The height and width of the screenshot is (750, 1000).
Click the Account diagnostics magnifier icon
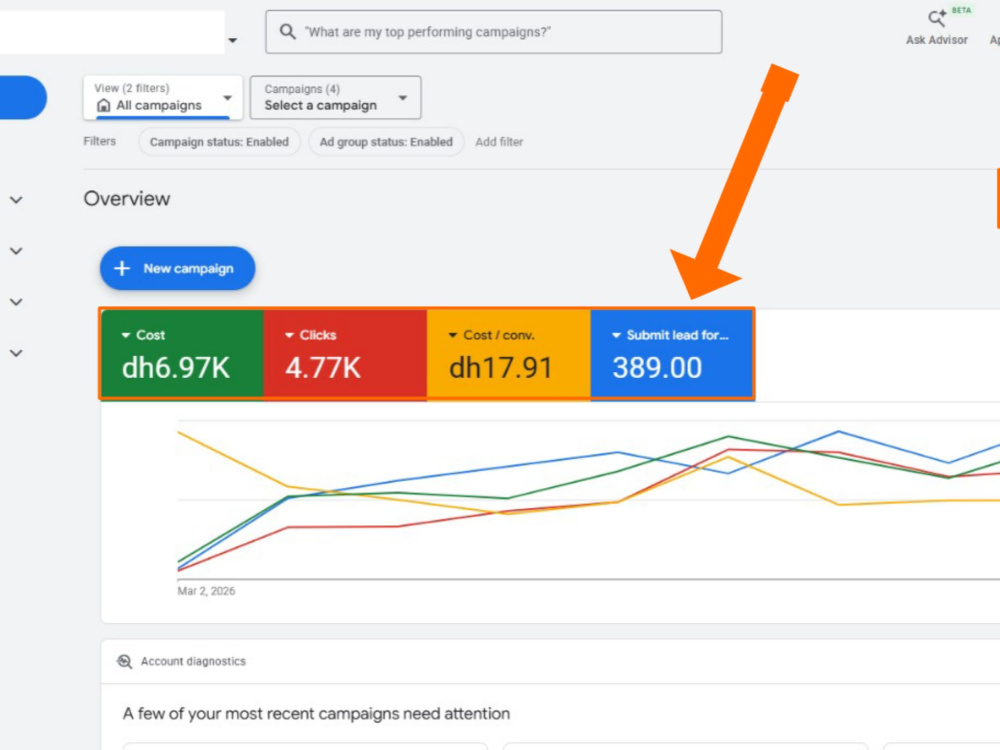point(124,661)
